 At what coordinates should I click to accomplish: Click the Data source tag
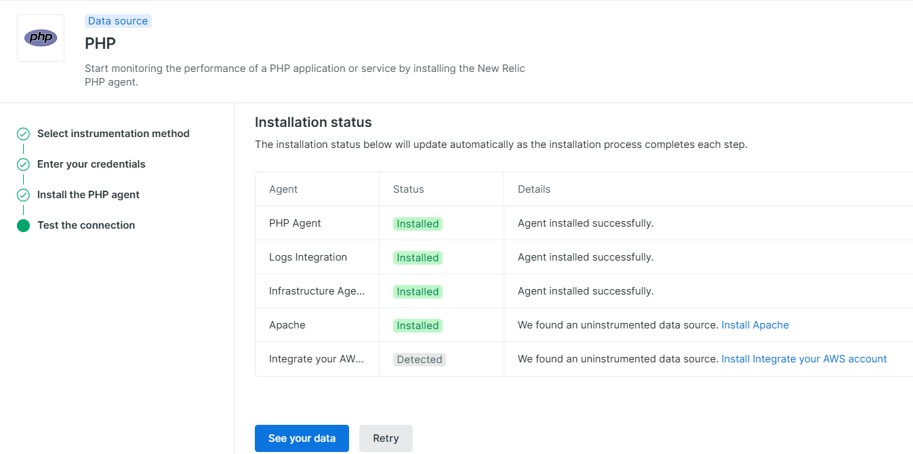[x=117, y=21]
